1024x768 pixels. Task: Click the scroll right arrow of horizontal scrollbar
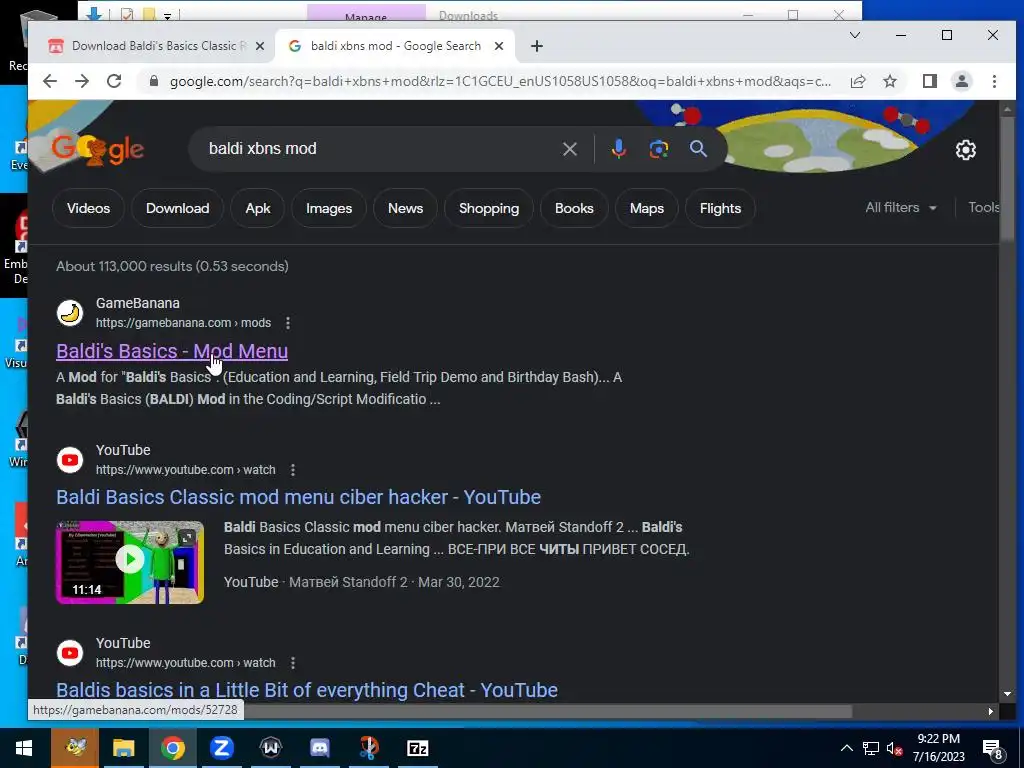pyautogui.click(x=991, y=711)
